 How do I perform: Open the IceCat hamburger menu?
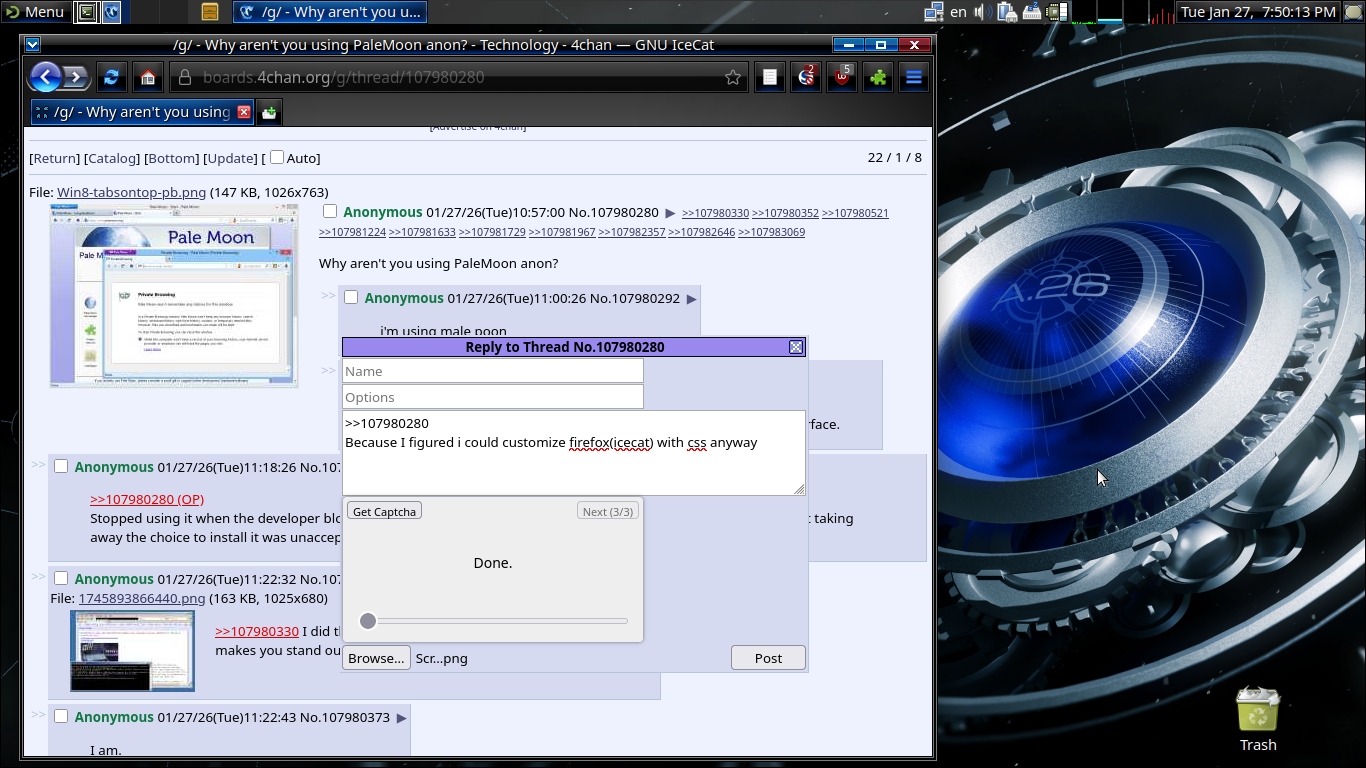[914, 77]
